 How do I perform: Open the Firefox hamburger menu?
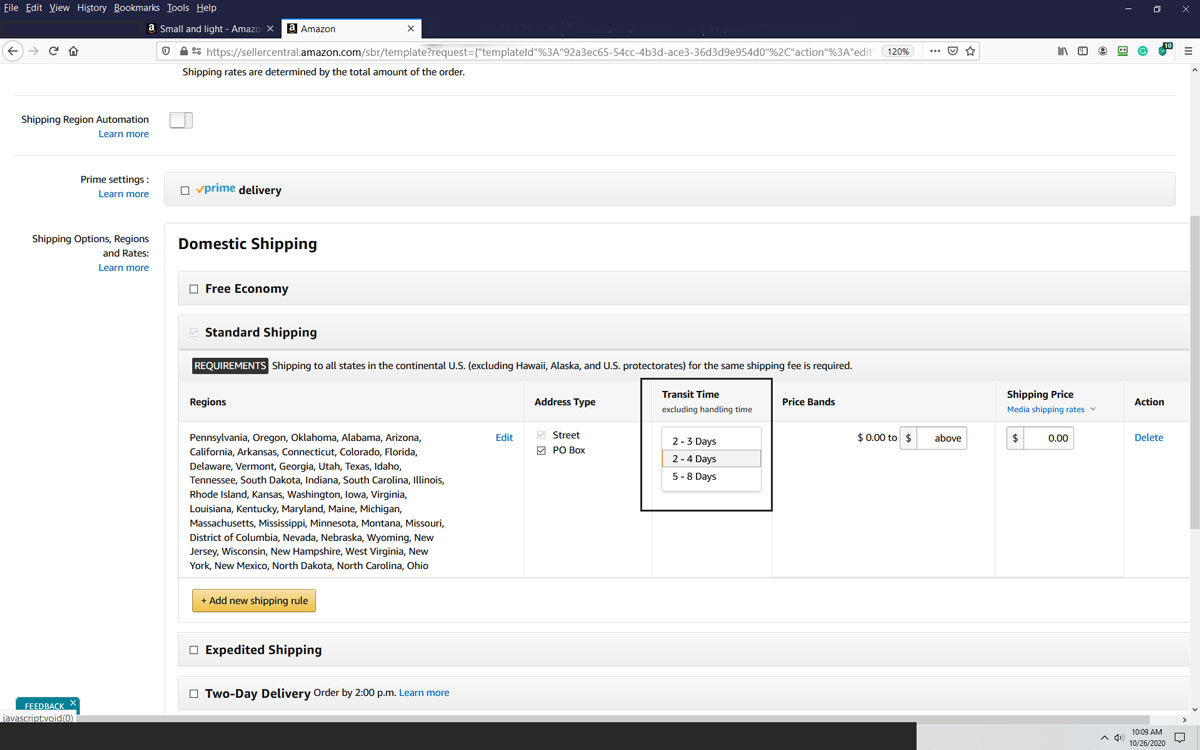[1188, 51]
